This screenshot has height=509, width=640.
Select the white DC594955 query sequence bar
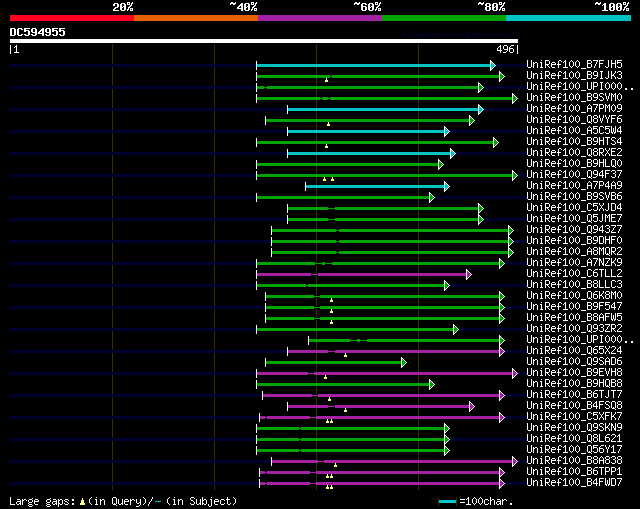coord(264,41)
